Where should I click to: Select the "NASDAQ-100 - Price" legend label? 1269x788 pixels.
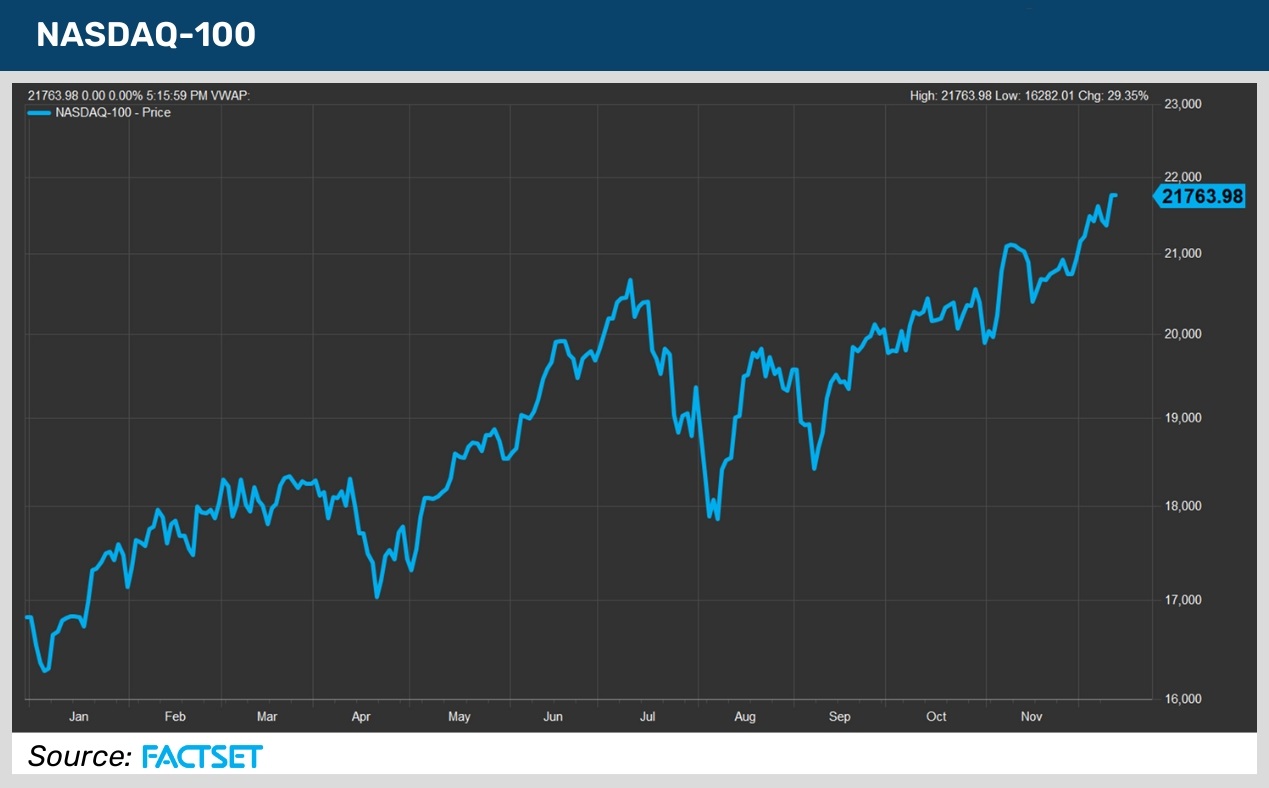pyautogui.click(x=112, y=113)
